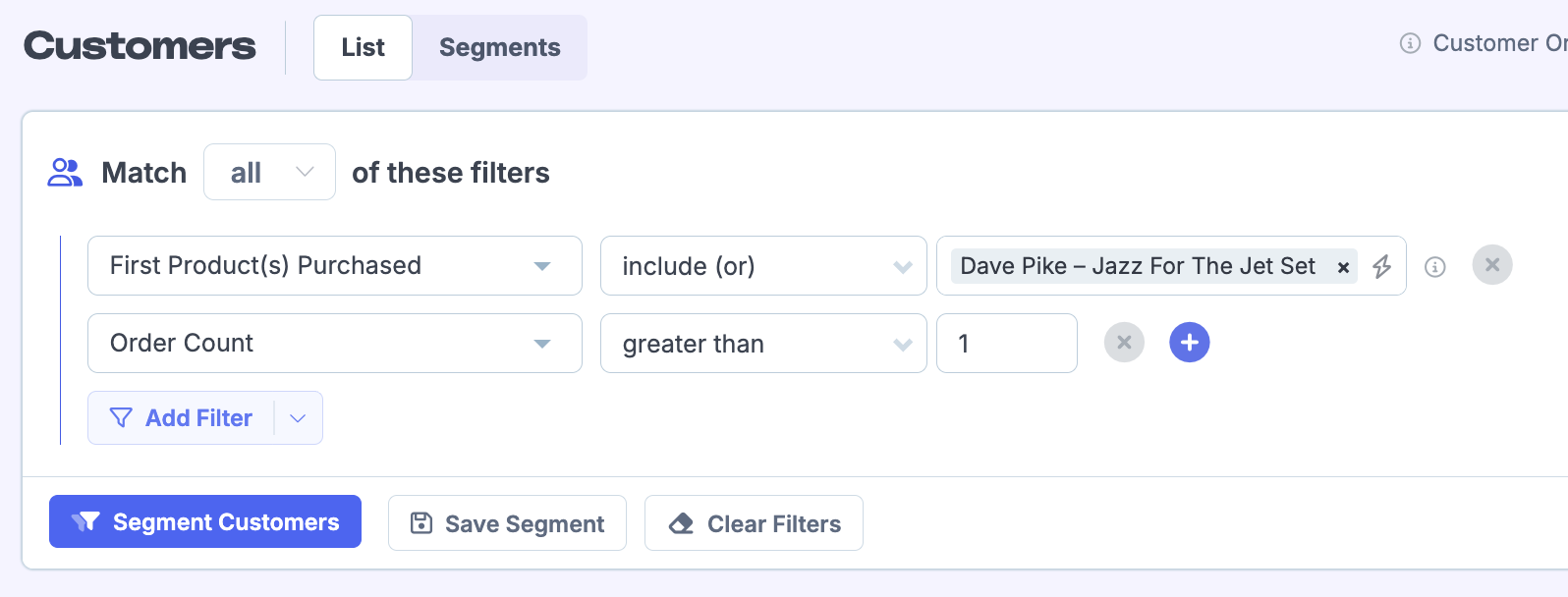Delete the Order Count filter row
Screen dimensions: 1568x597
click(x=1124, y=343)
